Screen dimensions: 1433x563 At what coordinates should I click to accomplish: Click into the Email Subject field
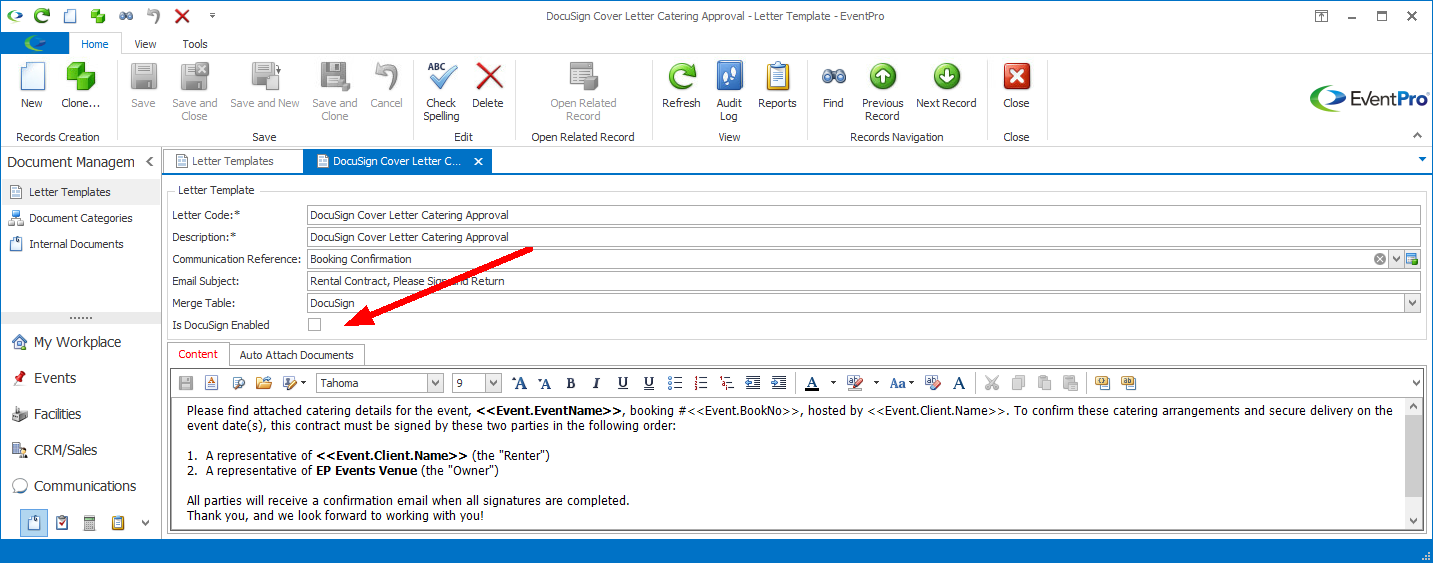pyautogui.click(x=864, y=281)
